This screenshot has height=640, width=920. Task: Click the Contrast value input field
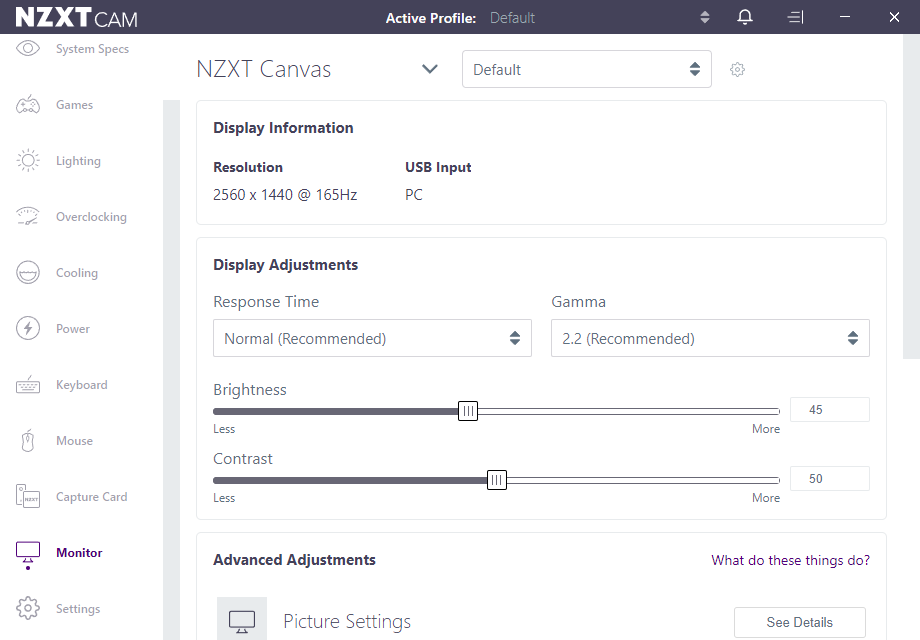[829, 479]
